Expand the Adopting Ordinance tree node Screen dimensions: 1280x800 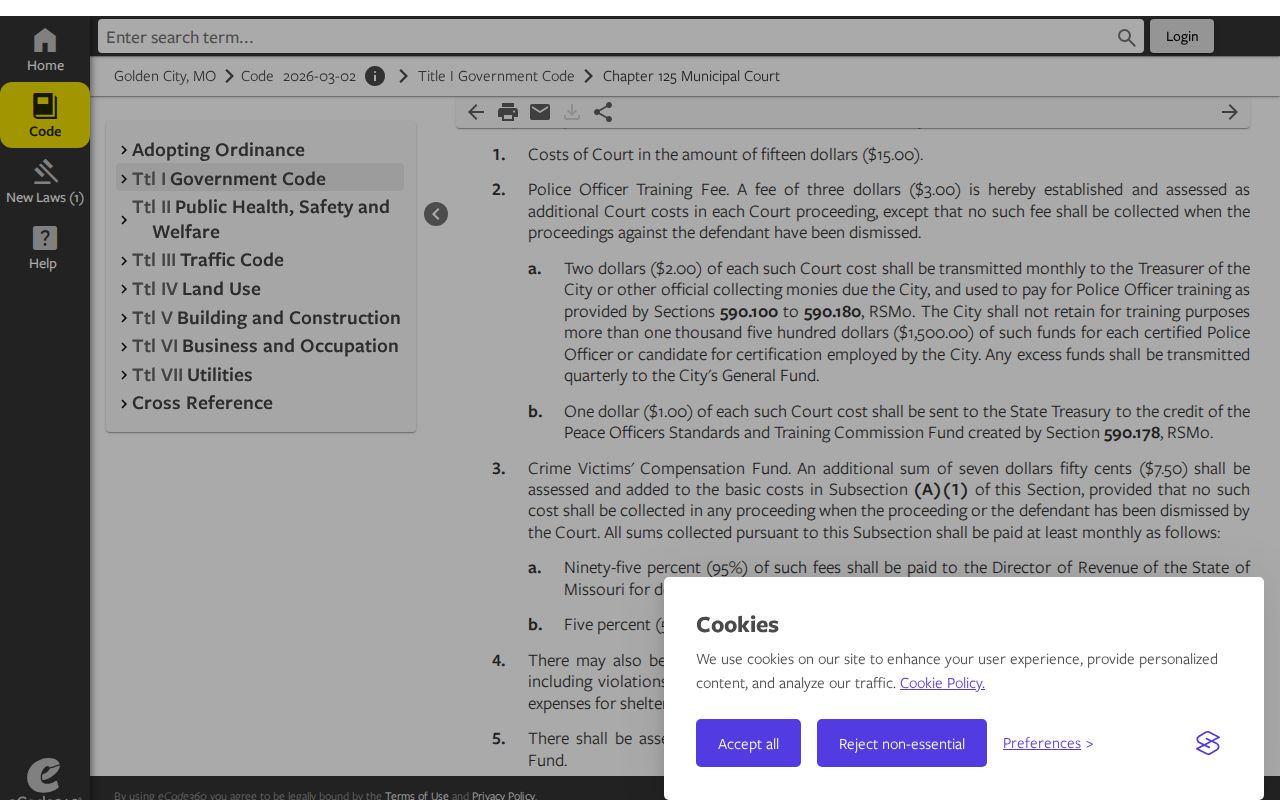point(124,150)
